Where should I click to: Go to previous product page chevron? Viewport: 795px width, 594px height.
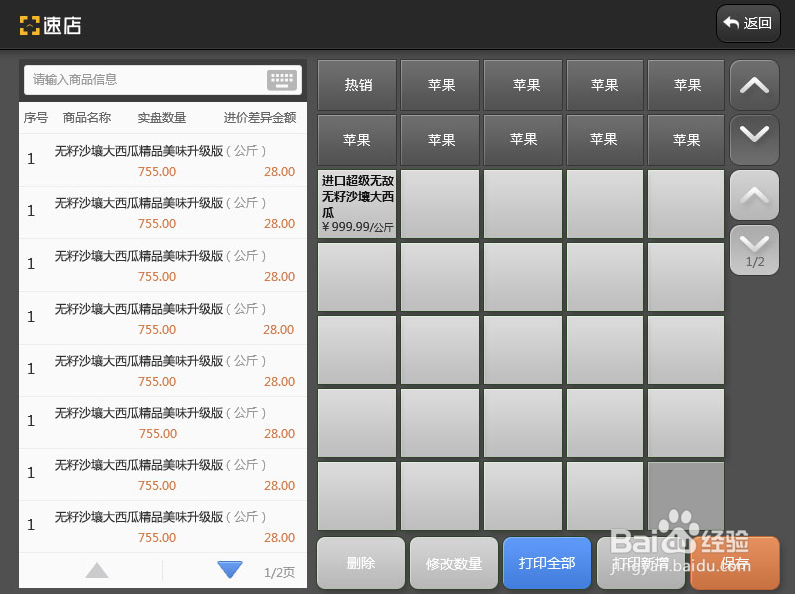(754, 195)
